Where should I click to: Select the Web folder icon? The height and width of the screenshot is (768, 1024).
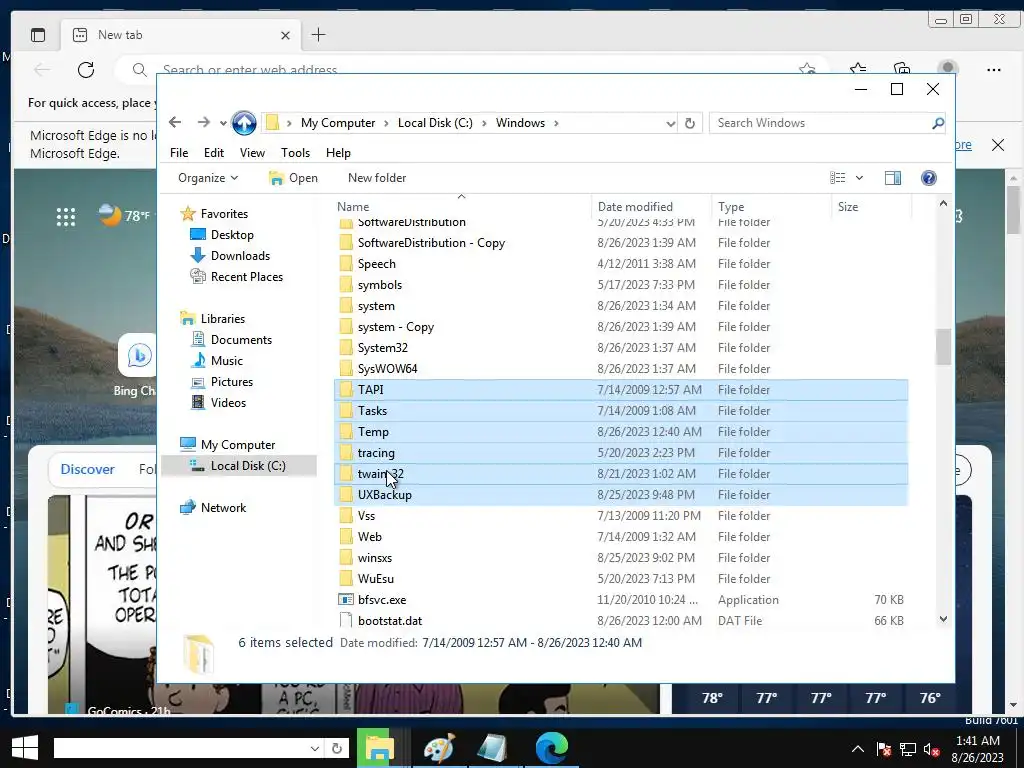click(x=346, y=537)
